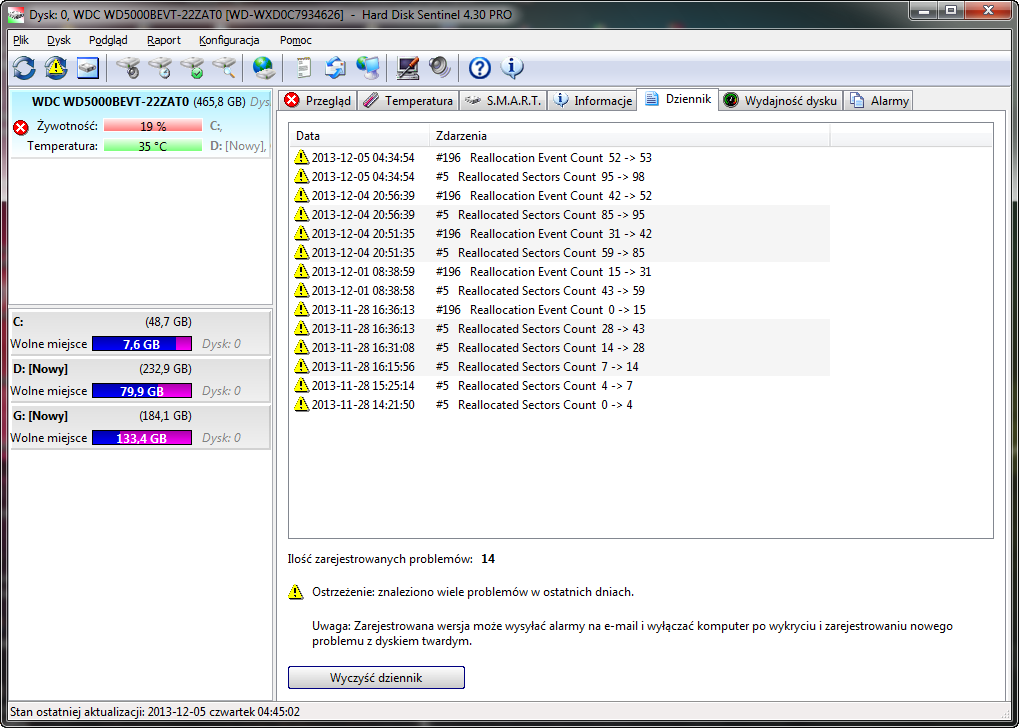Click warning icon for 2013-11-28 14:21:50 entry
The height and width of the screenshot is (728, 1019).
301,404
